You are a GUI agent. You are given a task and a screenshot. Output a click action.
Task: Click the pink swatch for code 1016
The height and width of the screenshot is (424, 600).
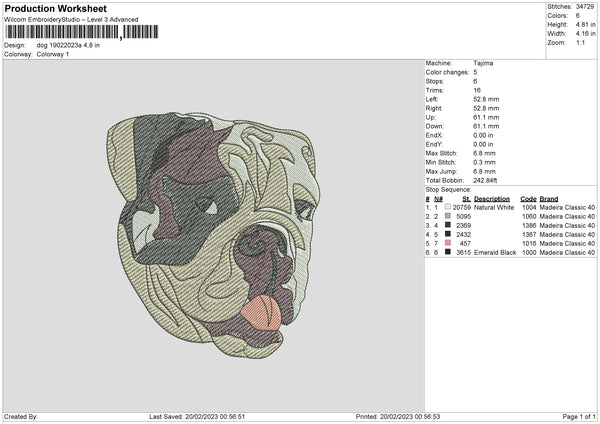pyautogui.click(x=448, y=243)
